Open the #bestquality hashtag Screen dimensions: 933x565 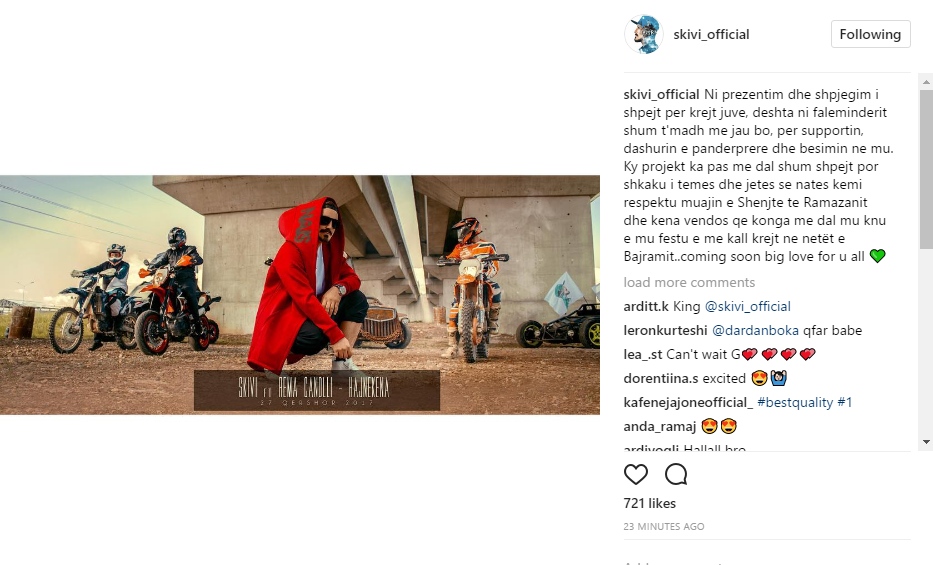click(795, 403)
